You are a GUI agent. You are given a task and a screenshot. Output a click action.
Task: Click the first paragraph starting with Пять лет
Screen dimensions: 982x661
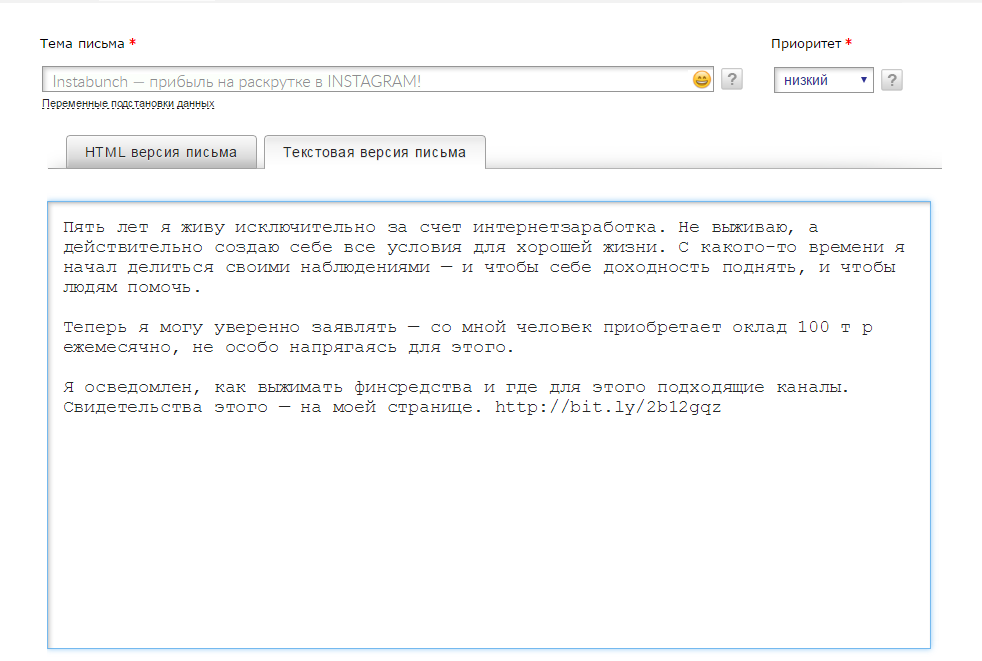483,257
